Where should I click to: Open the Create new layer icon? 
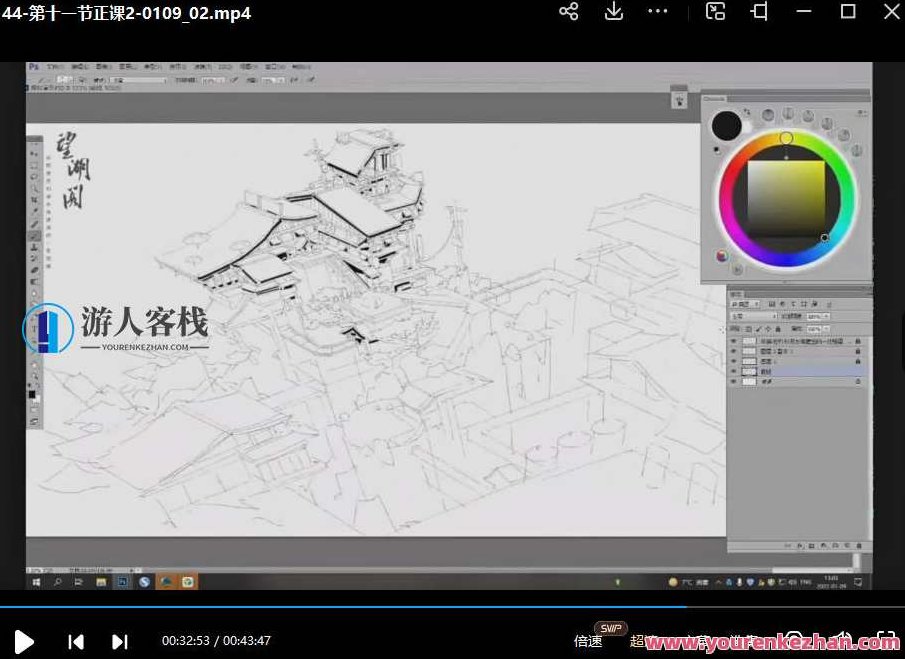coord(847,546)
